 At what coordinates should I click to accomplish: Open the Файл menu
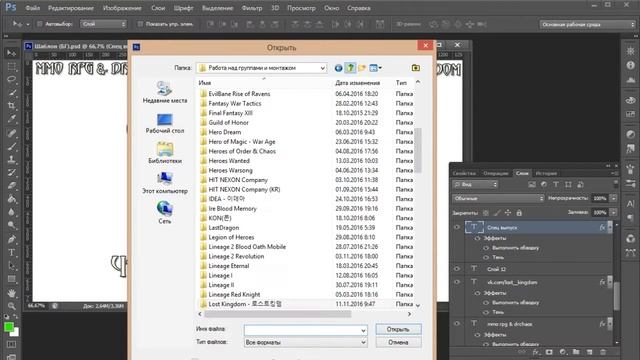tap(32, 8)
